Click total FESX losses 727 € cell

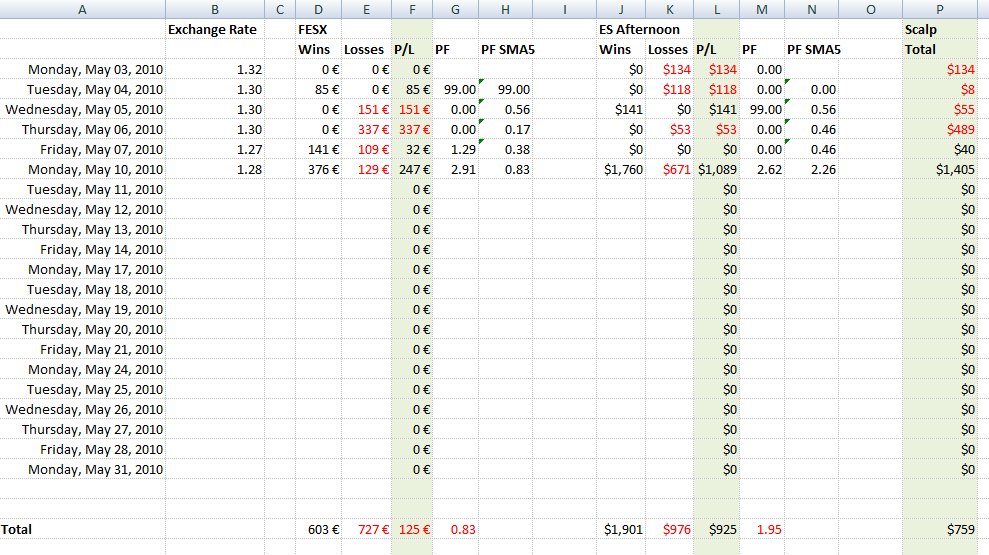[x=366, y=529]
